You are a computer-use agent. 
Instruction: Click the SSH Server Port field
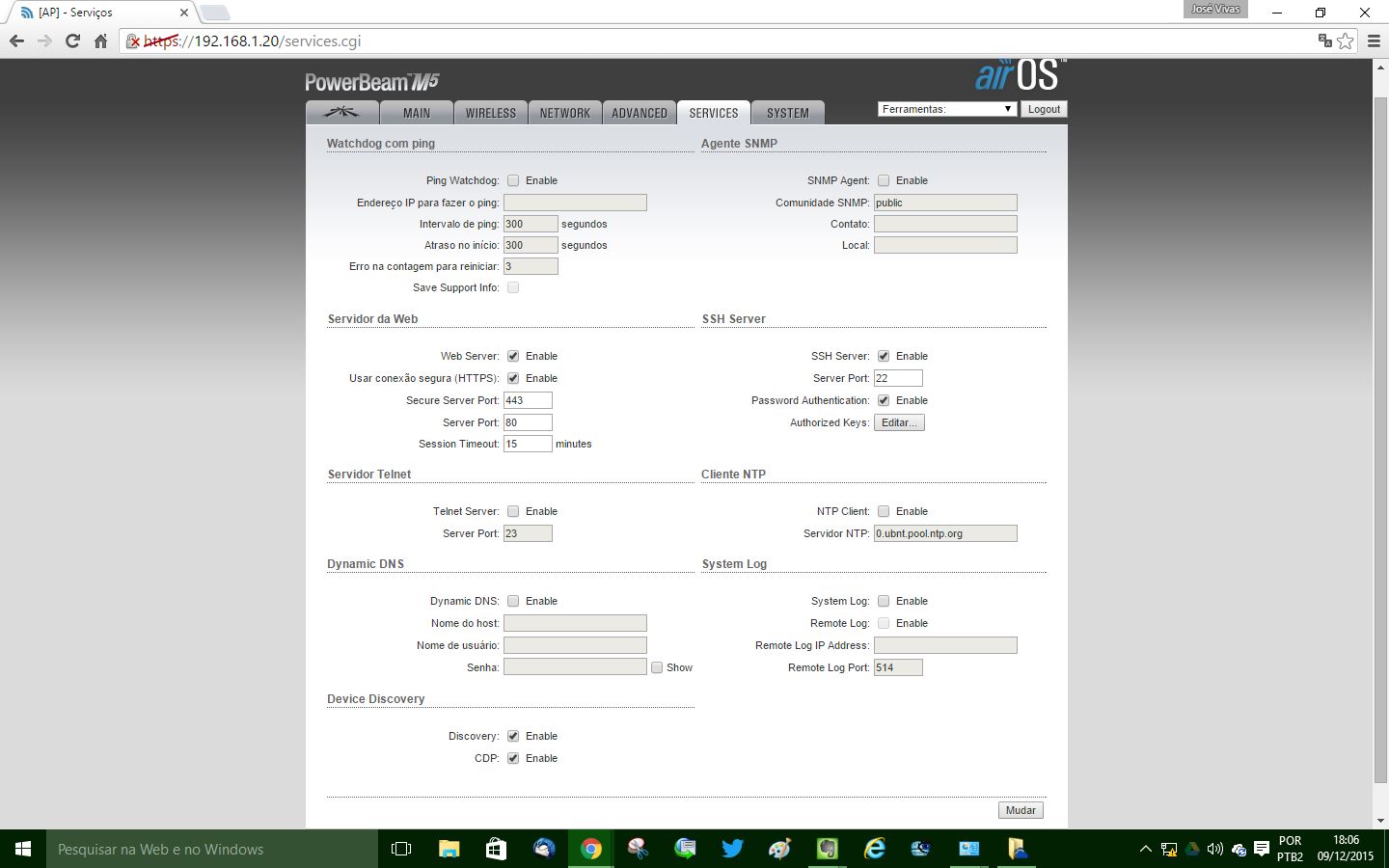click(x=898, y=378)
